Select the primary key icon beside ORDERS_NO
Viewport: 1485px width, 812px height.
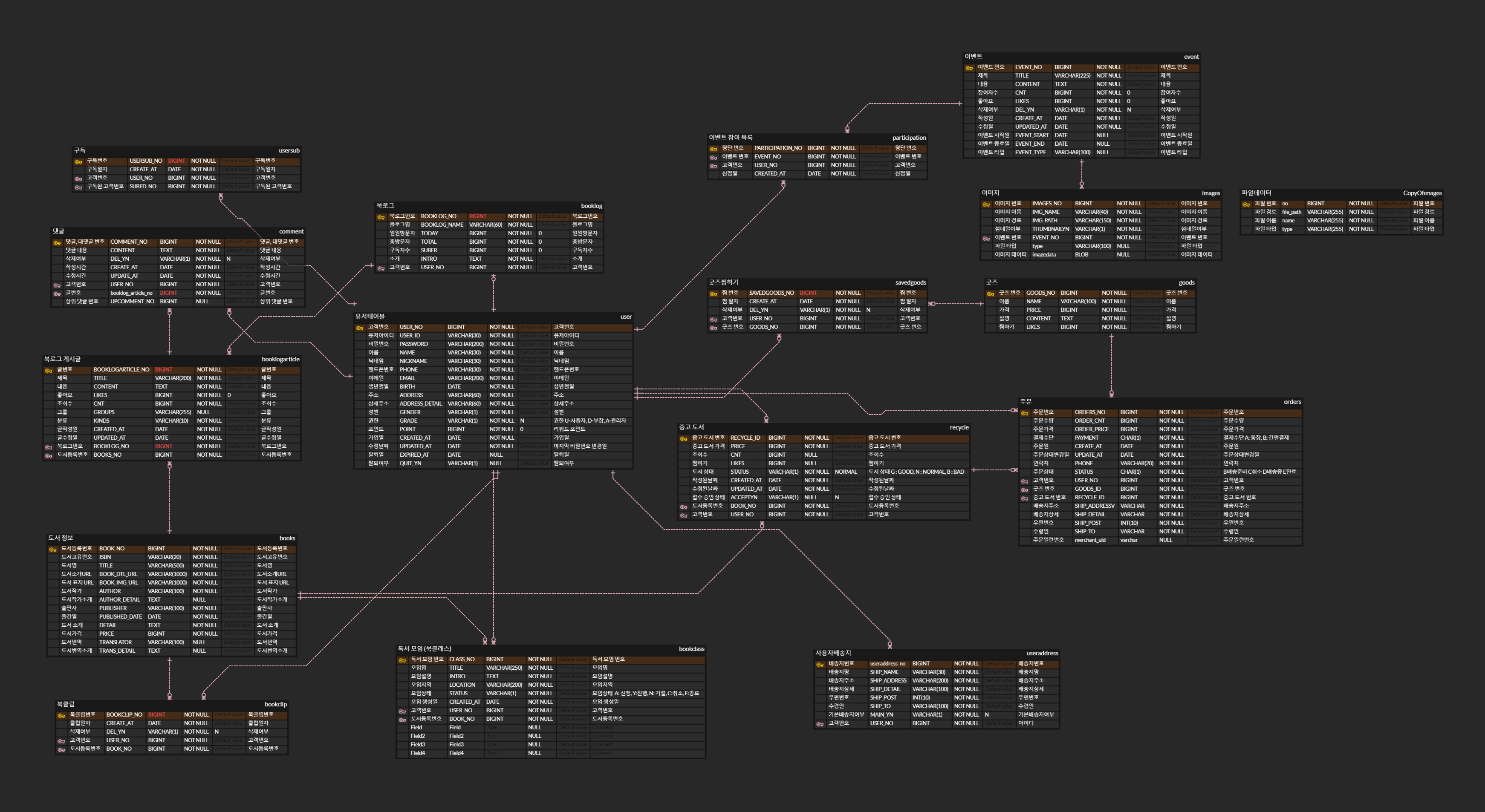pos(1024,413)
